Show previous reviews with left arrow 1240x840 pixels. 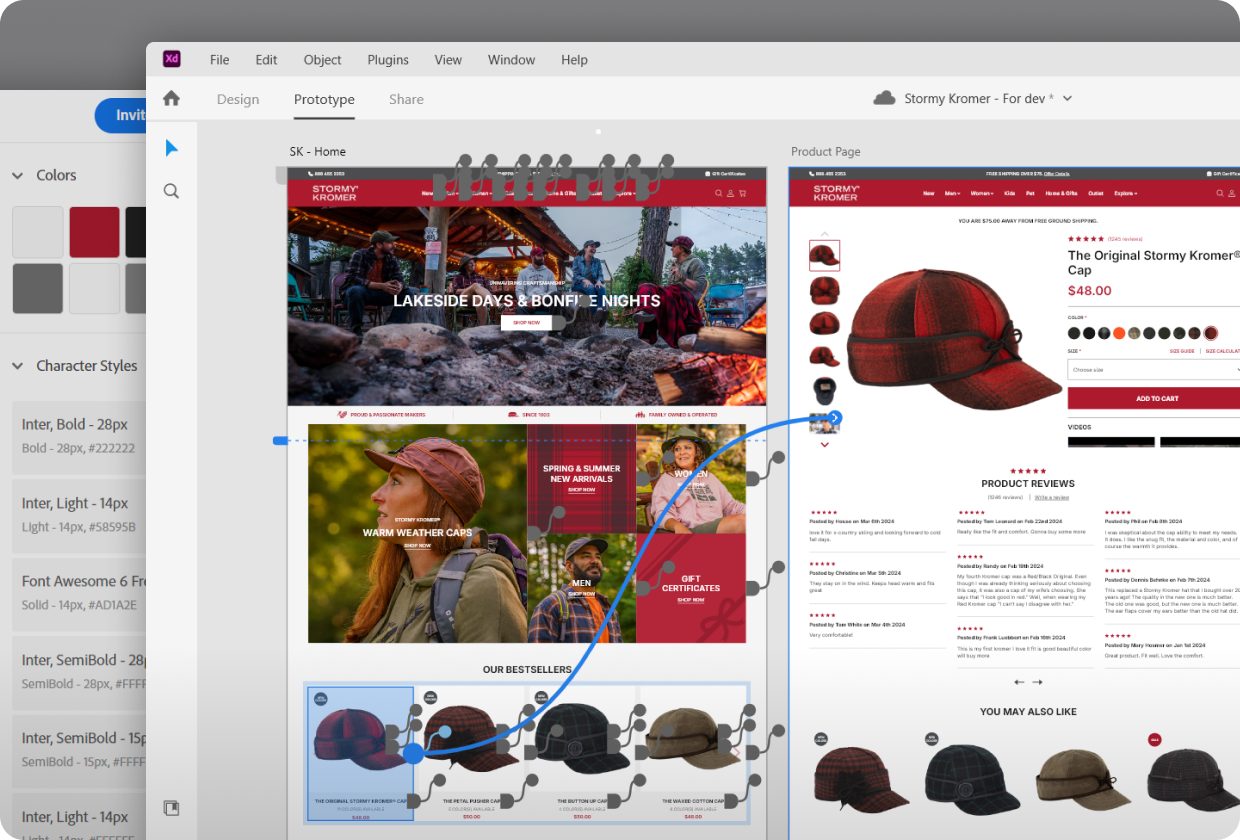click(x=1019, y=682)
